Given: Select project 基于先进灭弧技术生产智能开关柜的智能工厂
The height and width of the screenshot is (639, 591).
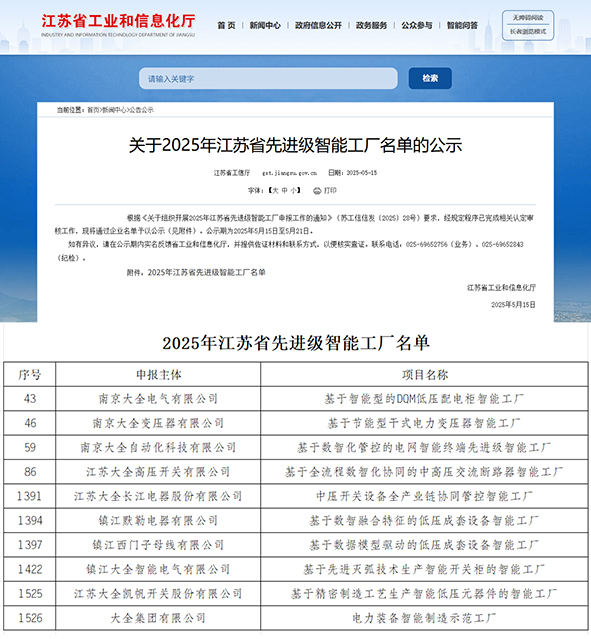Looking at the screenshot, I should pos(424,569).
